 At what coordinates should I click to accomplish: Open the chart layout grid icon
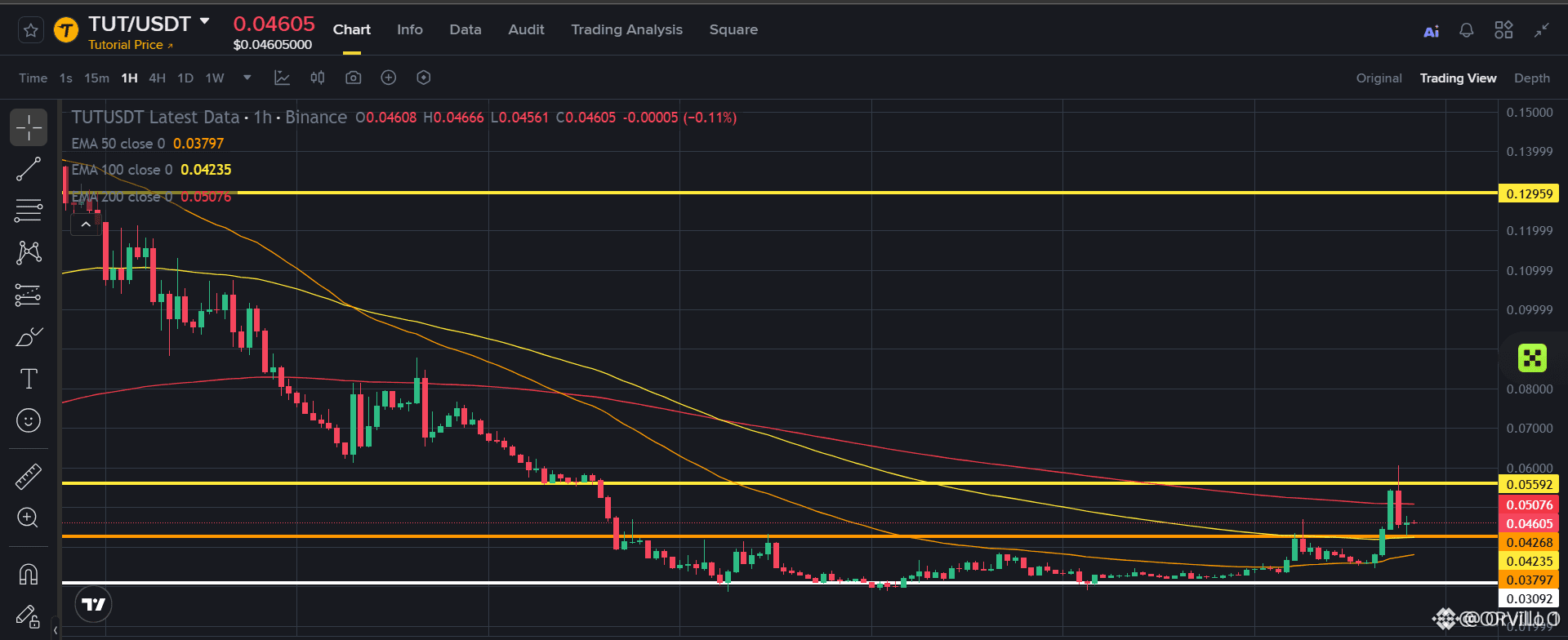pos(1503,30)
